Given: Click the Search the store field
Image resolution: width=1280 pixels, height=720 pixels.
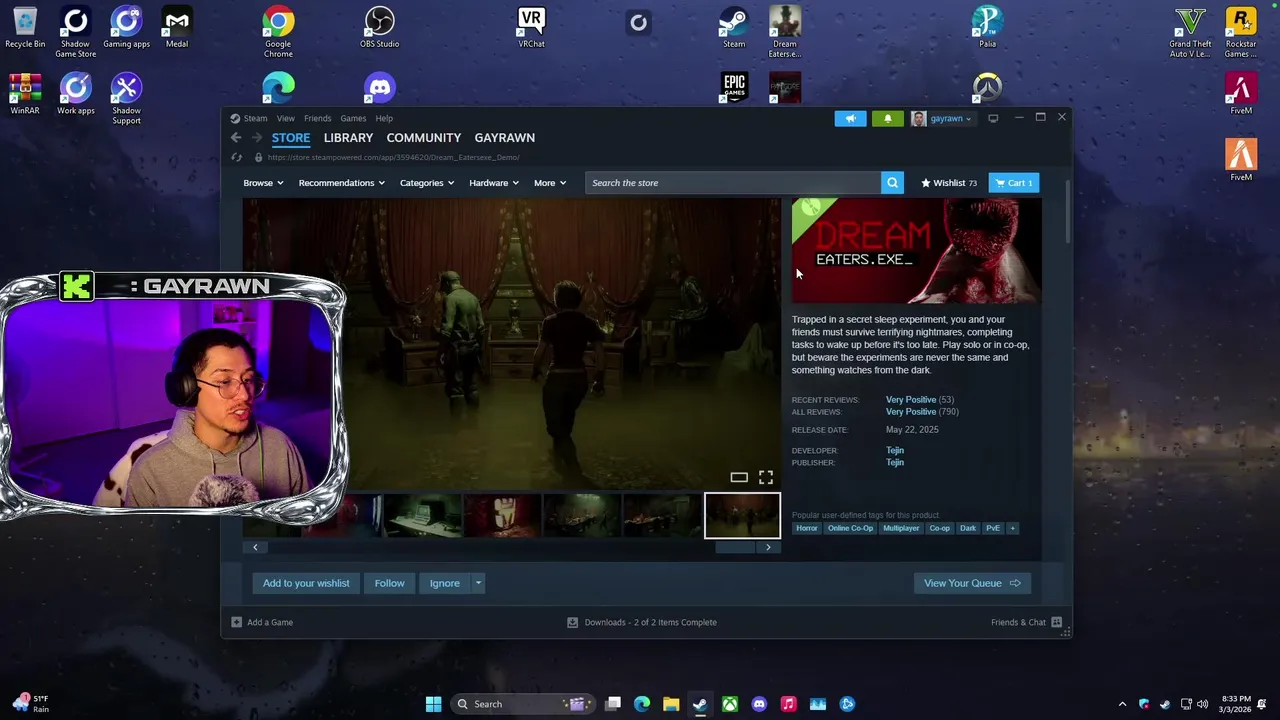Looking at the screenshot, I should tap(734, 183).
